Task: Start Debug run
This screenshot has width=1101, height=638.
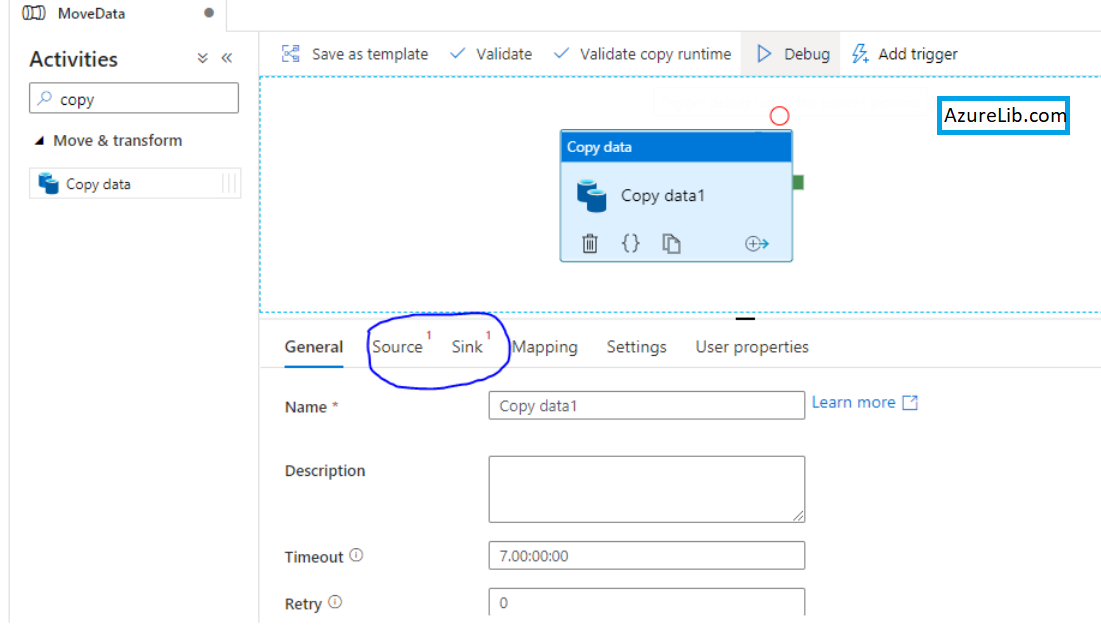Action: (793, 54)
